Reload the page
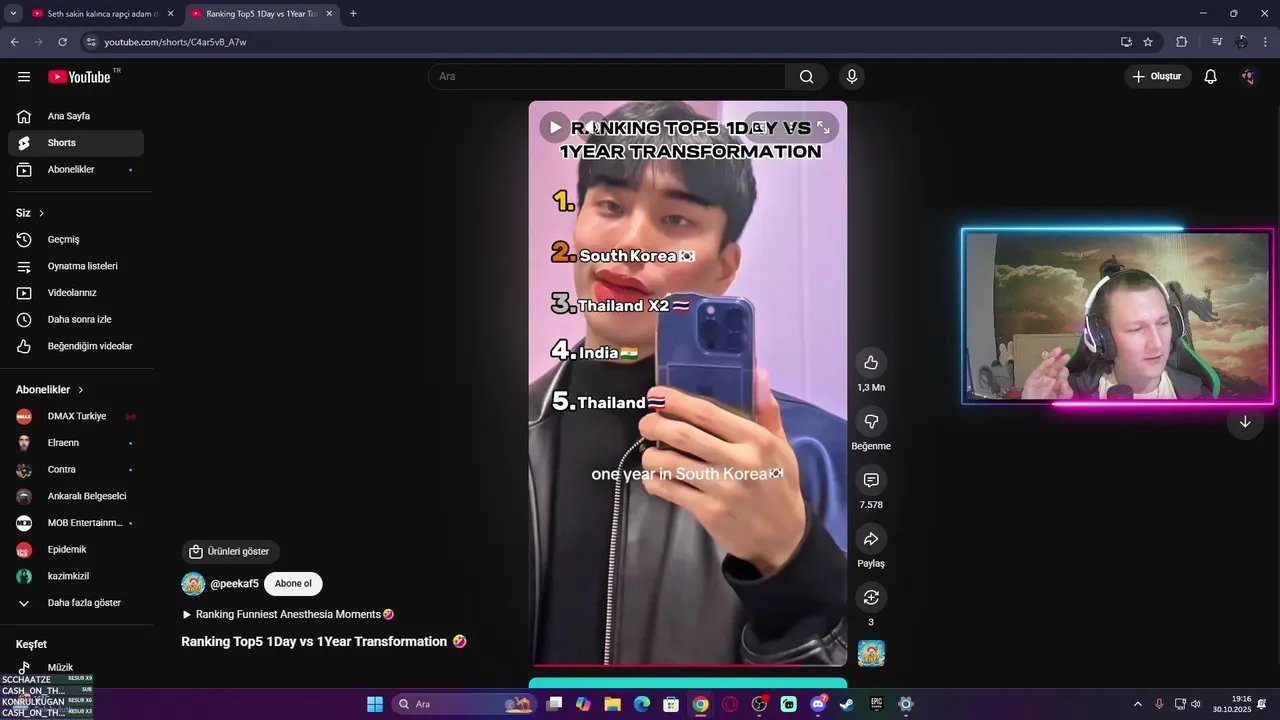Viewport: 1280px width, 720px height. coord(62,42)
